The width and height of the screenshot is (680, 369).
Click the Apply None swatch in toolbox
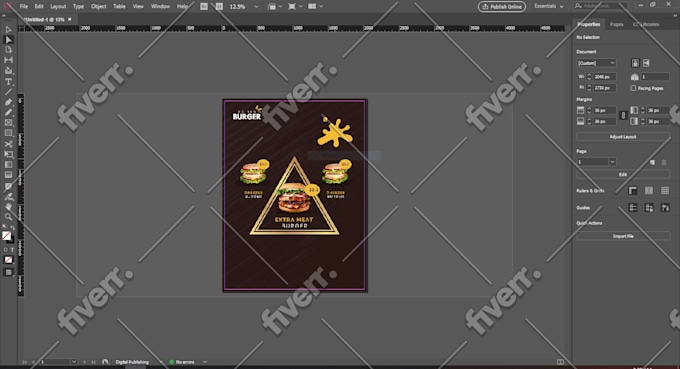8,260
